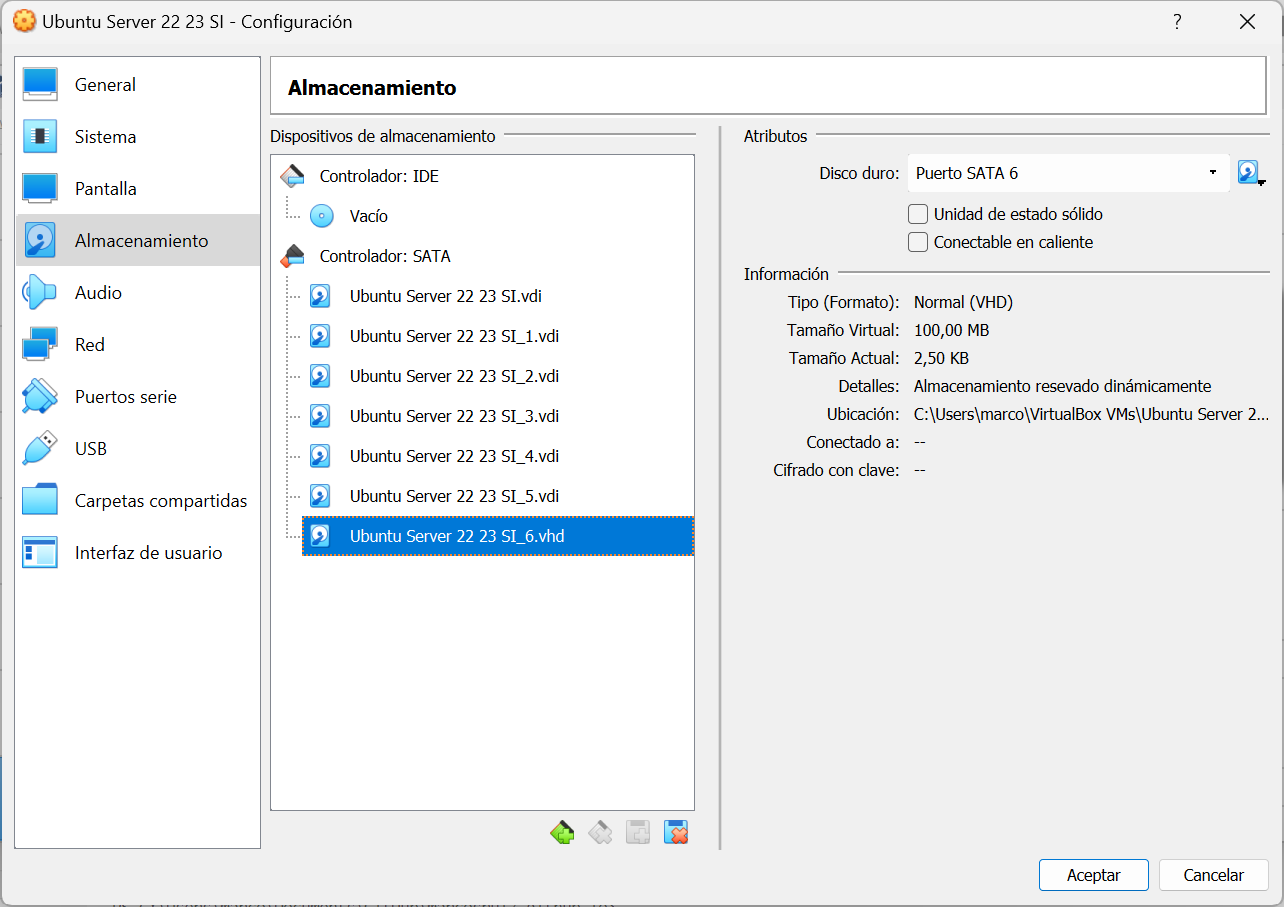Open the Puertos serie section
This screenshot has height=907, width=1284.
point(138,397)
